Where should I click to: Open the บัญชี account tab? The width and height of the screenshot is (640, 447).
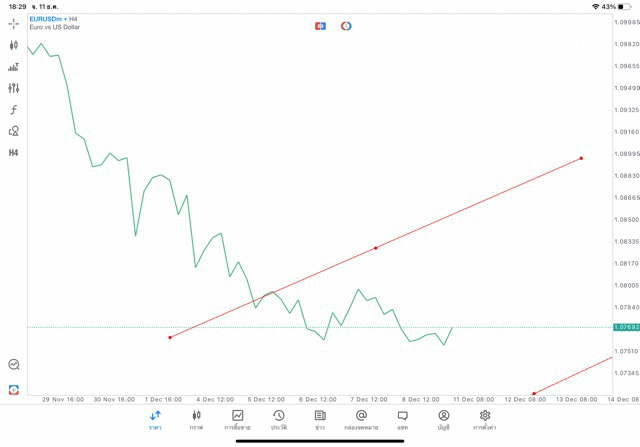tap(443, 420)
